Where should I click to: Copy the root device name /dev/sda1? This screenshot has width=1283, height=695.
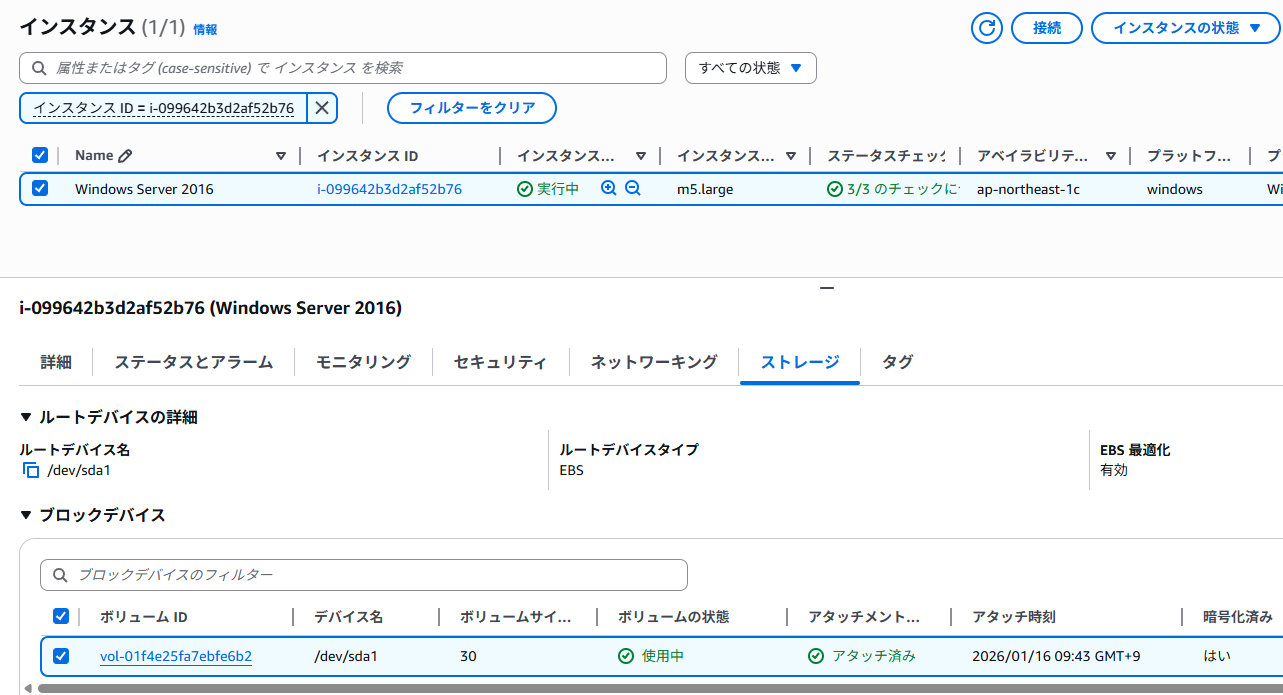tap(31, 470)
